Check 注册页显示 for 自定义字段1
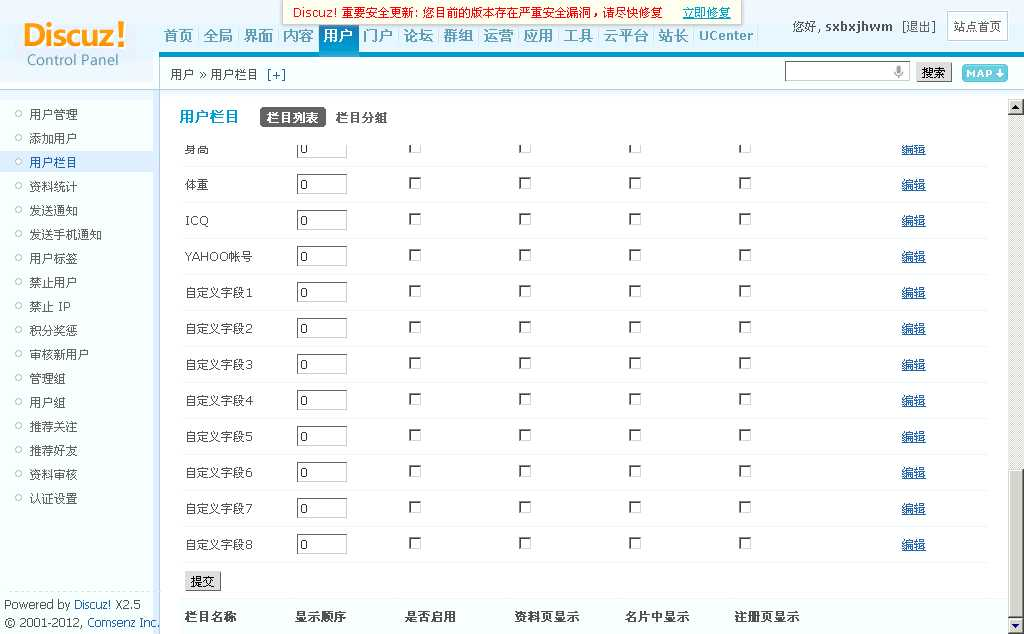The width and height of the screenshot is (1024, 634). tap(745, 291)
